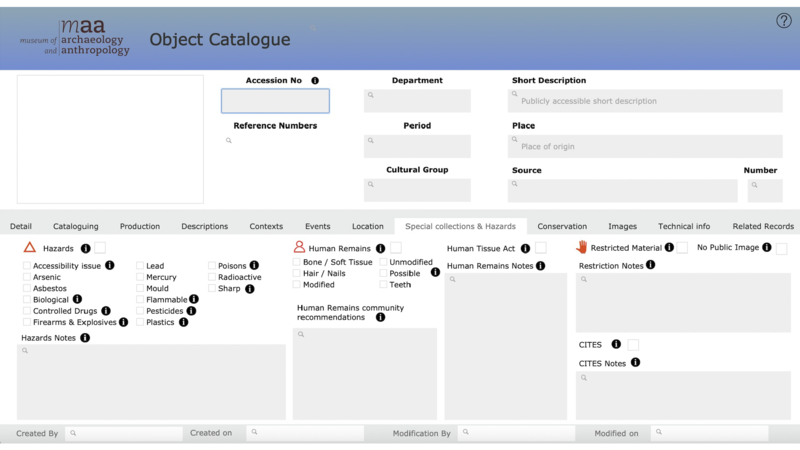Check the Arsenic hazard box

(x=27, y=277)
